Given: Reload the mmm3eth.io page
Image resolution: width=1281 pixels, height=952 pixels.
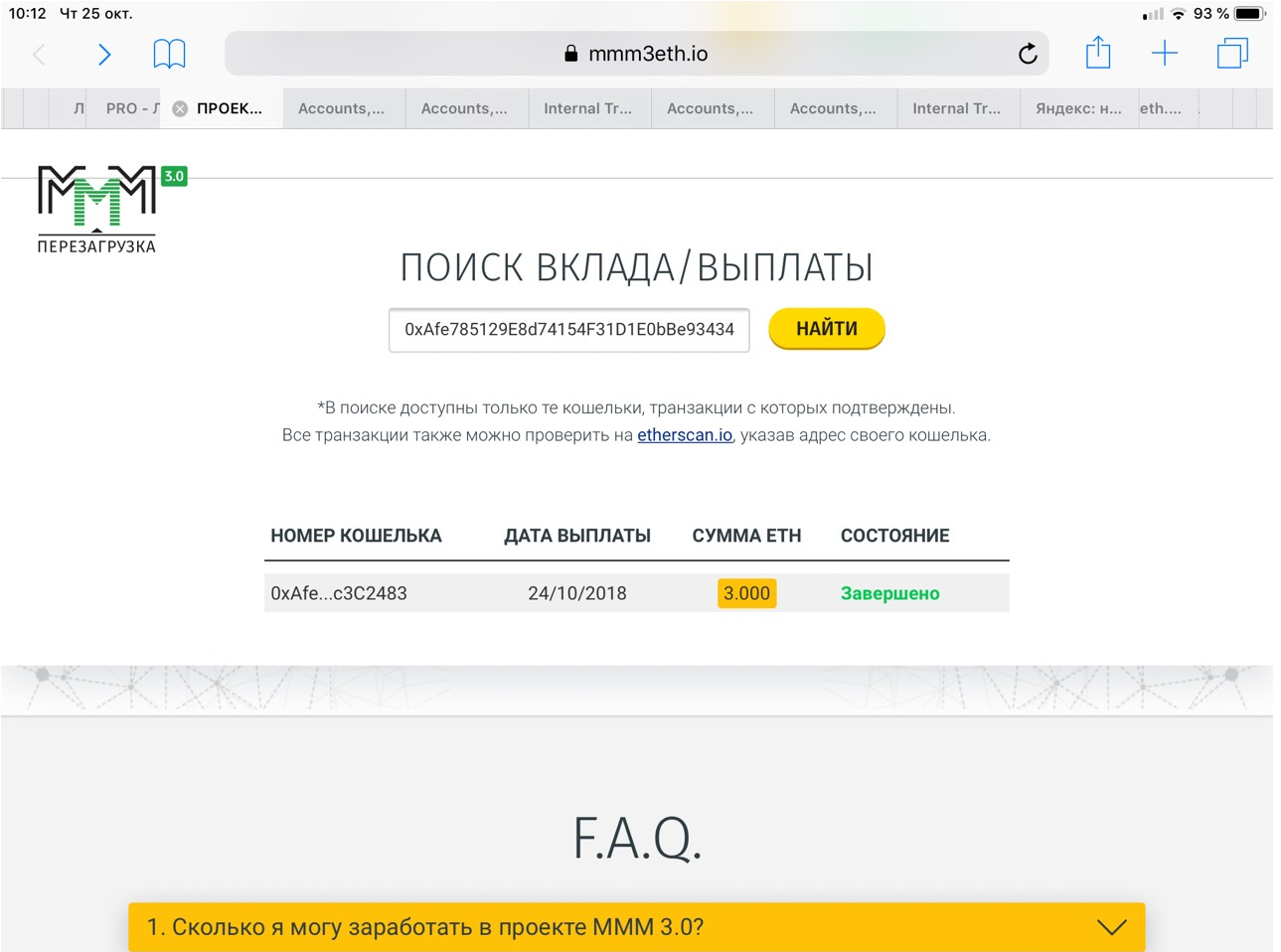Looking at the screenshot, I should coord(1028,54).
